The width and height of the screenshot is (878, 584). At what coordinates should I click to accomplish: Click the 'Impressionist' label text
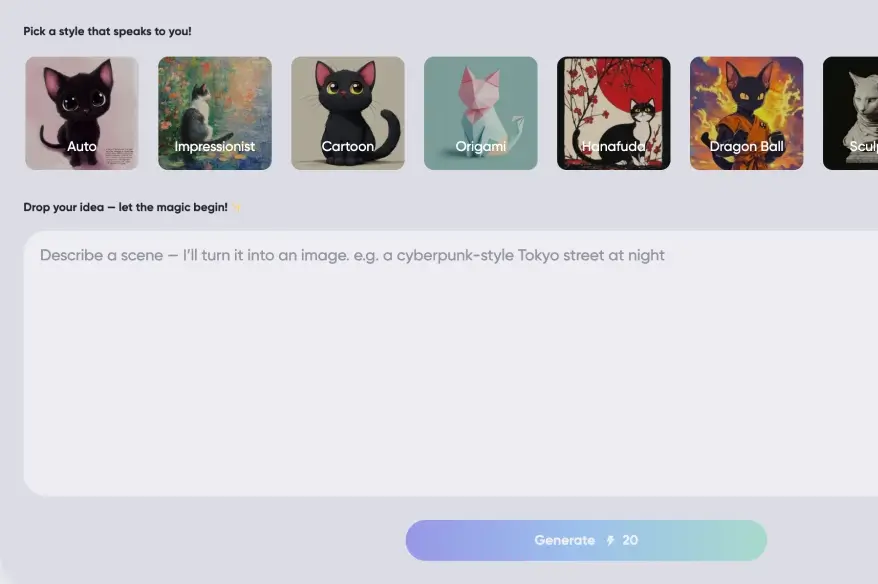[214, 147]
